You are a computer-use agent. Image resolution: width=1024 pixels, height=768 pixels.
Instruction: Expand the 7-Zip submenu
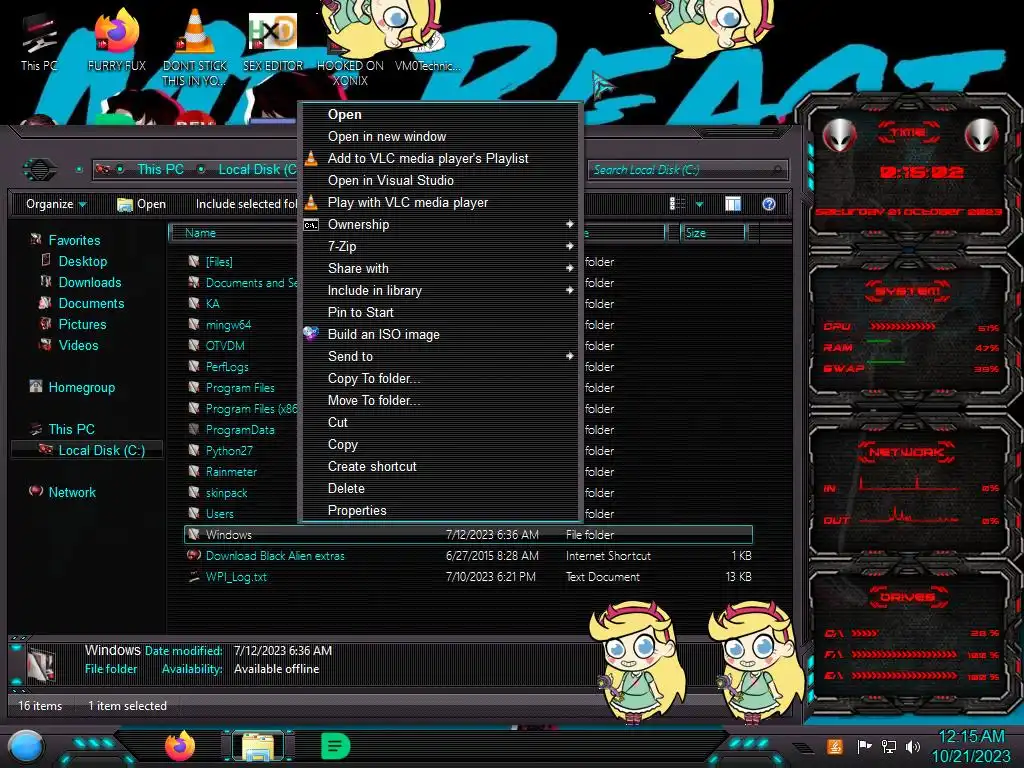[440, 246]
